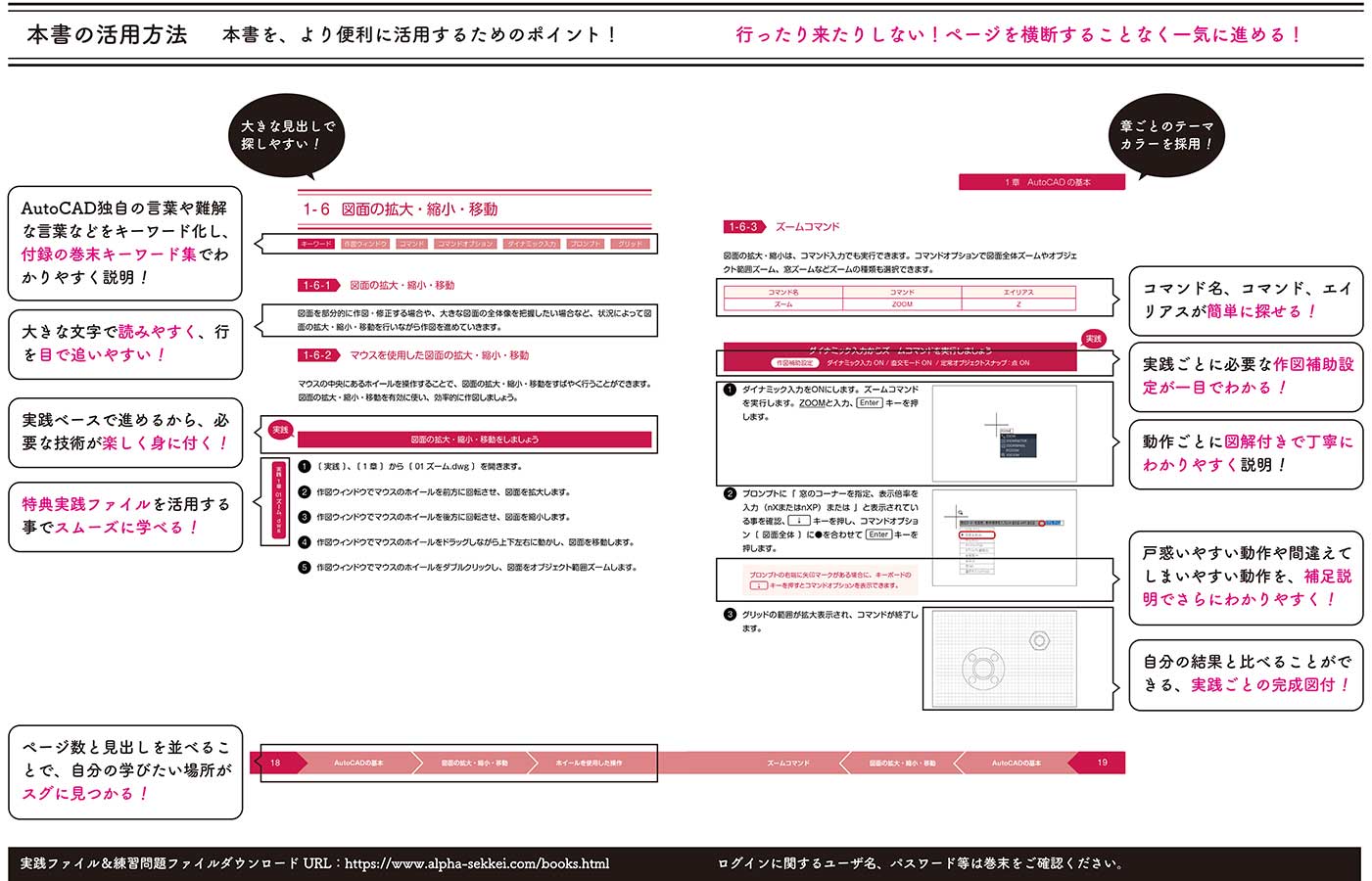Select the キーワード tag
The height and width of the screenshot is (881, 1372).
coord(315,243)
